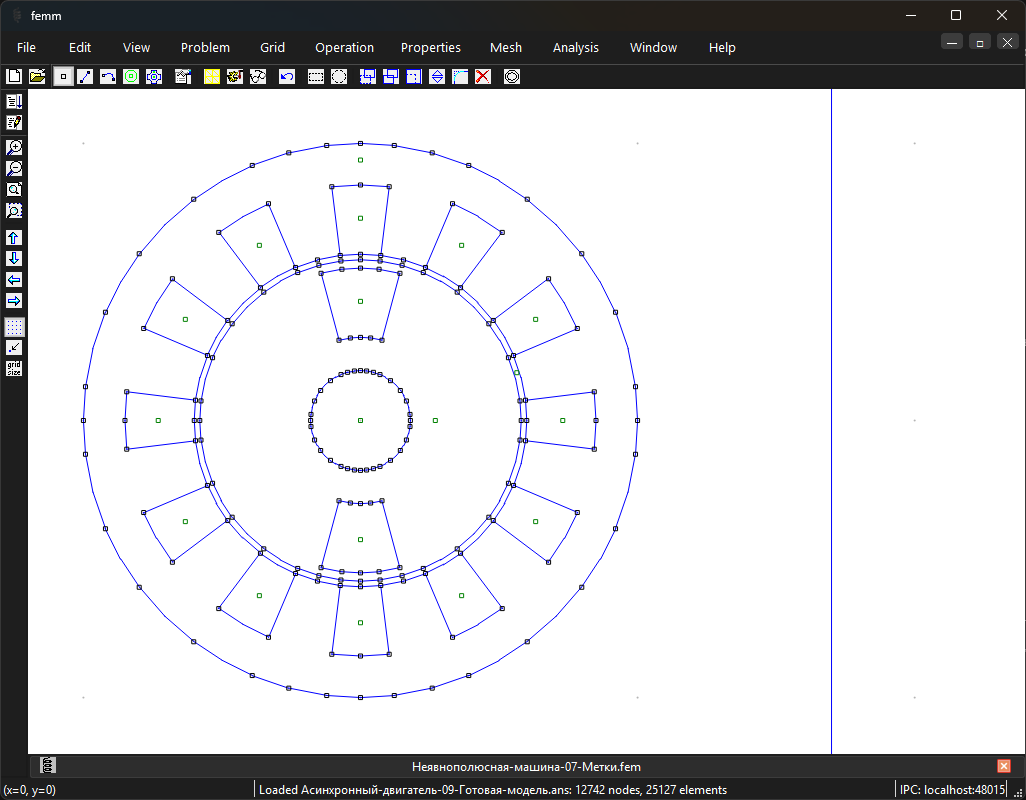
Task: Choose rectangular selection tool
Action: click(316, 77)
